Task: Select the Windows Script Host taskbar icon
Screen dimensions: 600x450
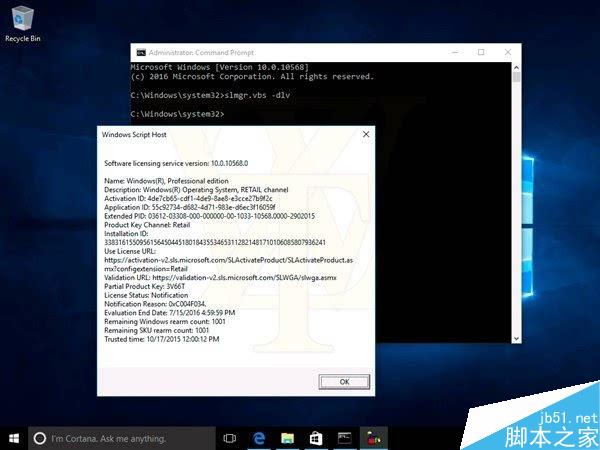Action: pyautogui.click(x=373, y=439)
